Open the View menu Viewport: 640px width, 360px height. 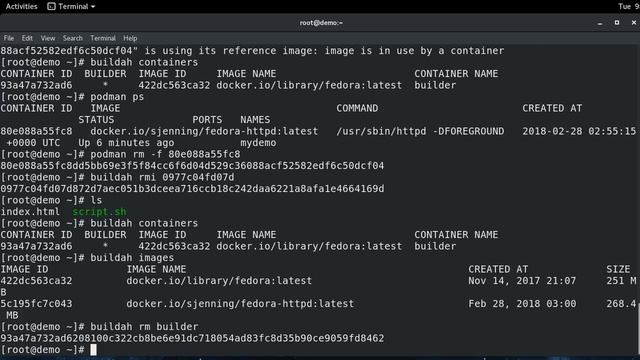pos(48,38)
